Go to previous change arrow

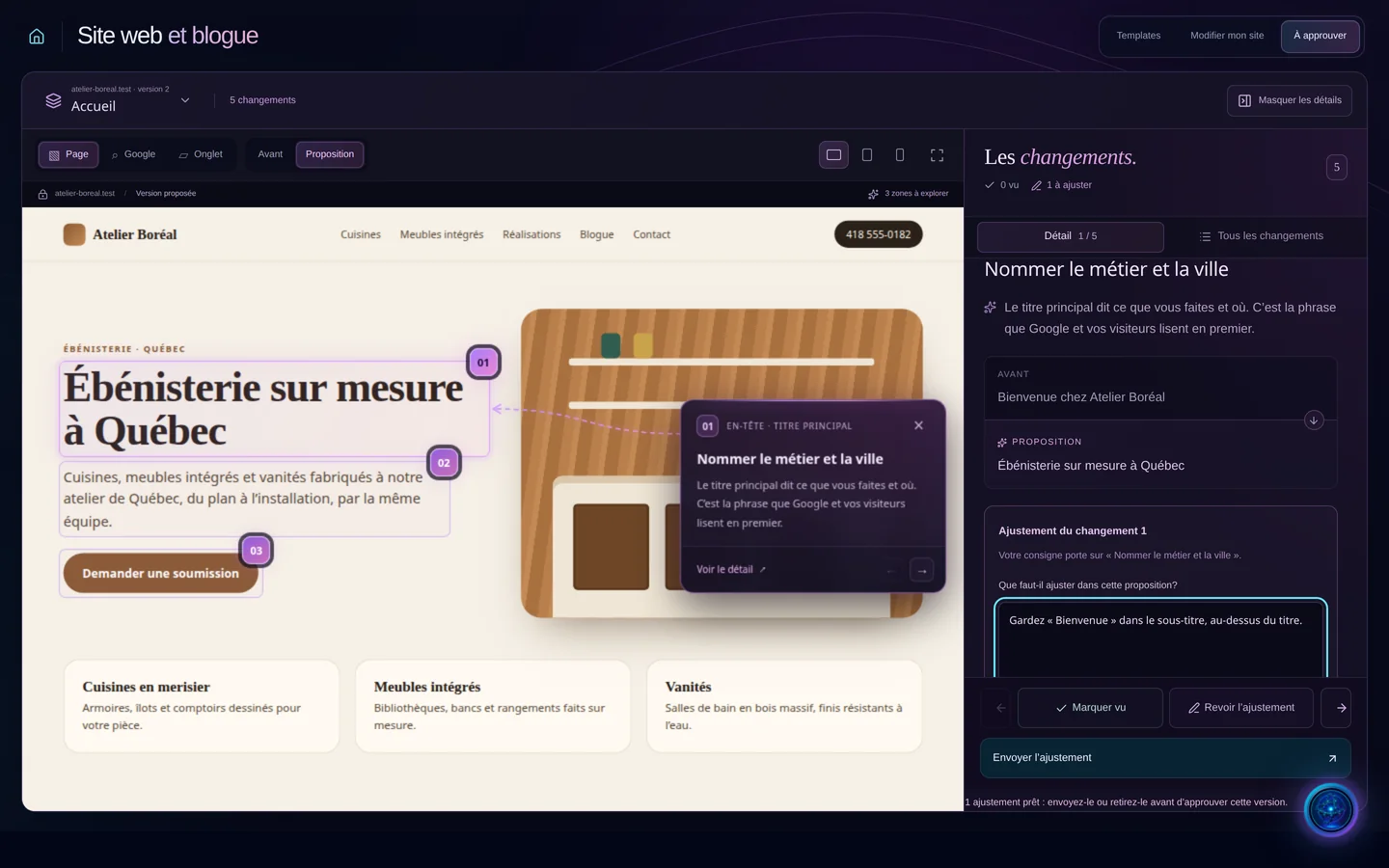pos(1000,708)
